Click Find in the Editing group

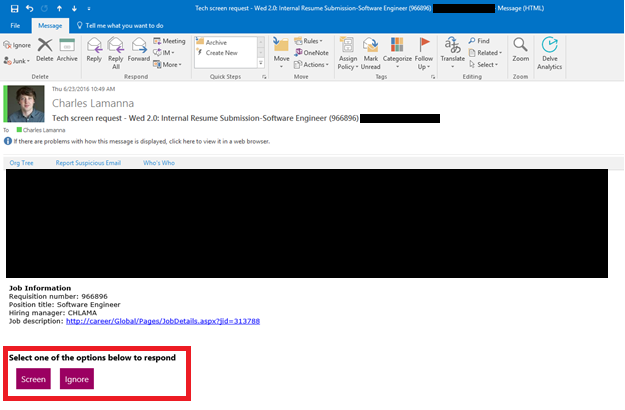(x=479, y=41)
